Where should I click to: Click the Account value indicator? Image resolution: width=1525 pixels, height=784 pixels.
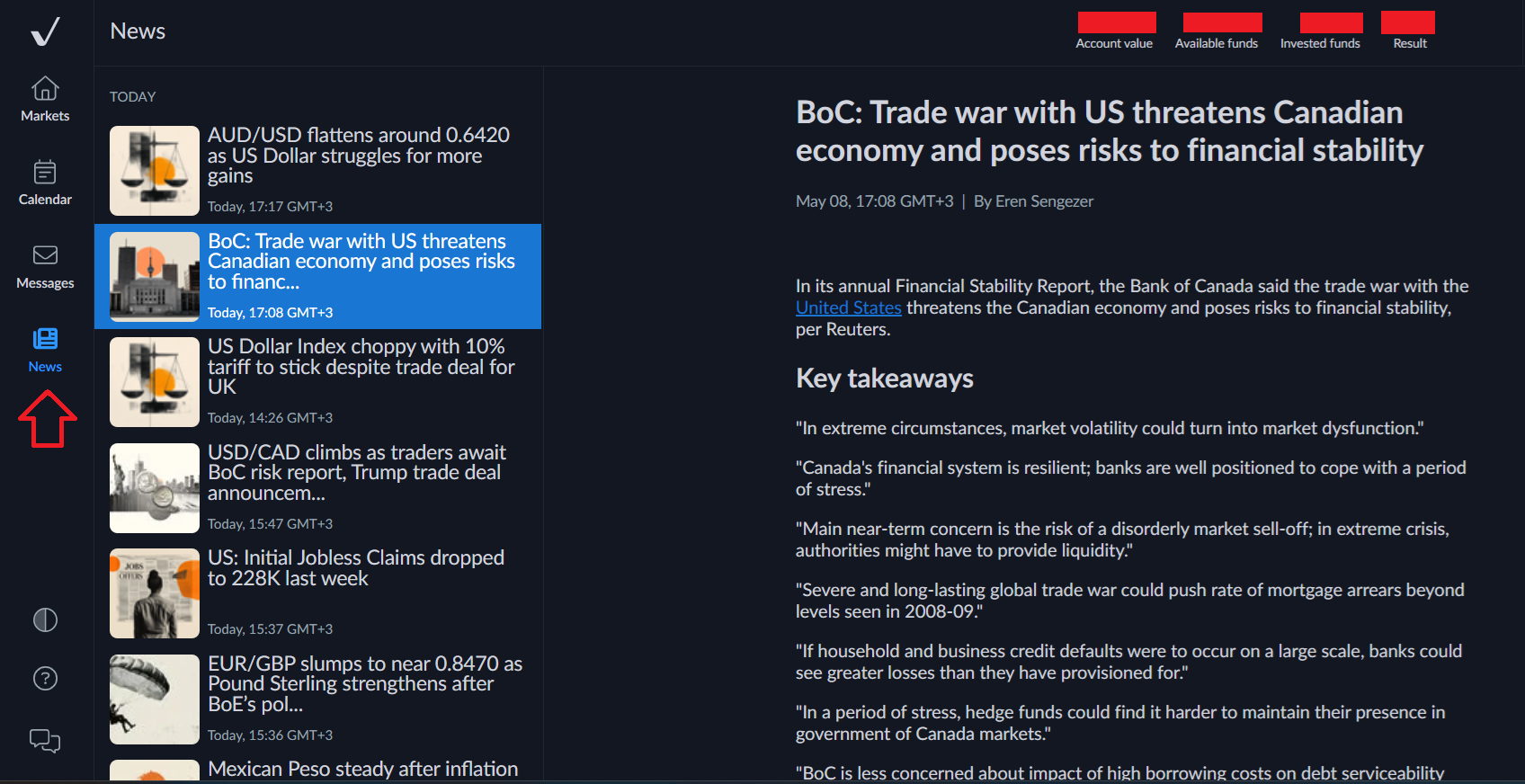[1115, 31]
